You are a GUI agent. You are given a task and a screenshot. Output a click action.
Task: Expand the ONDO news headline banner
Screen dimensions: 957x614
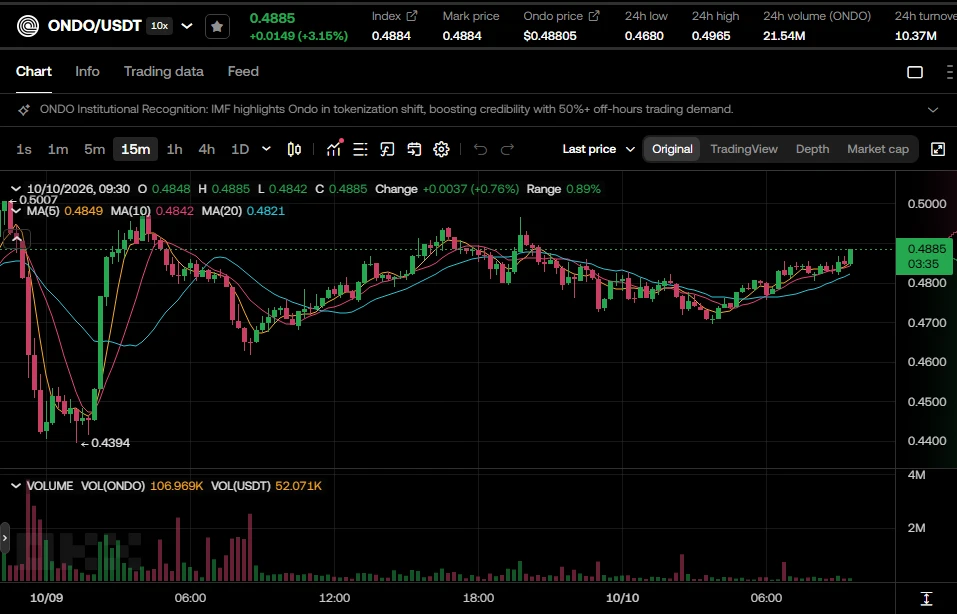click(x=933, y=110)
